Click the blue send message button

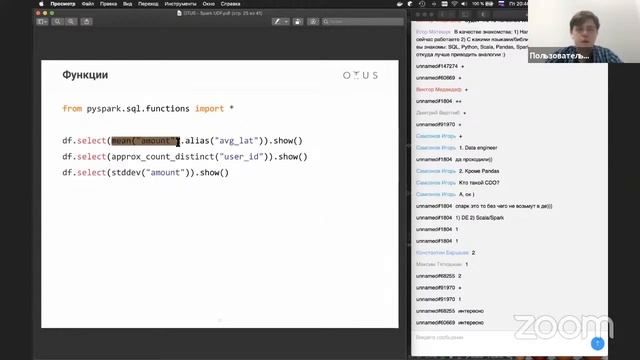[x=598, y=343]
